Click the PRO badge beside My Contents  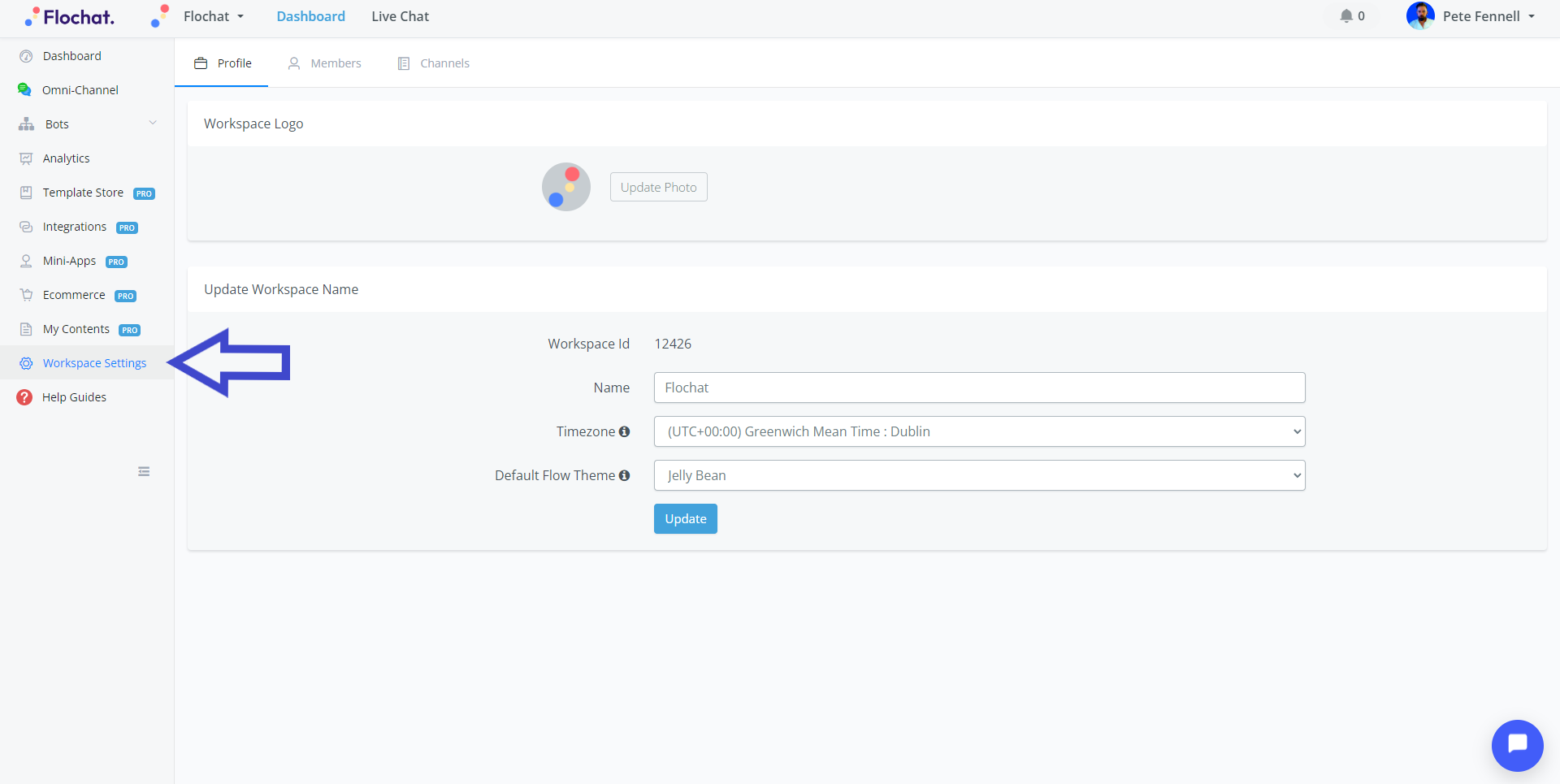[x=129, y=330]
